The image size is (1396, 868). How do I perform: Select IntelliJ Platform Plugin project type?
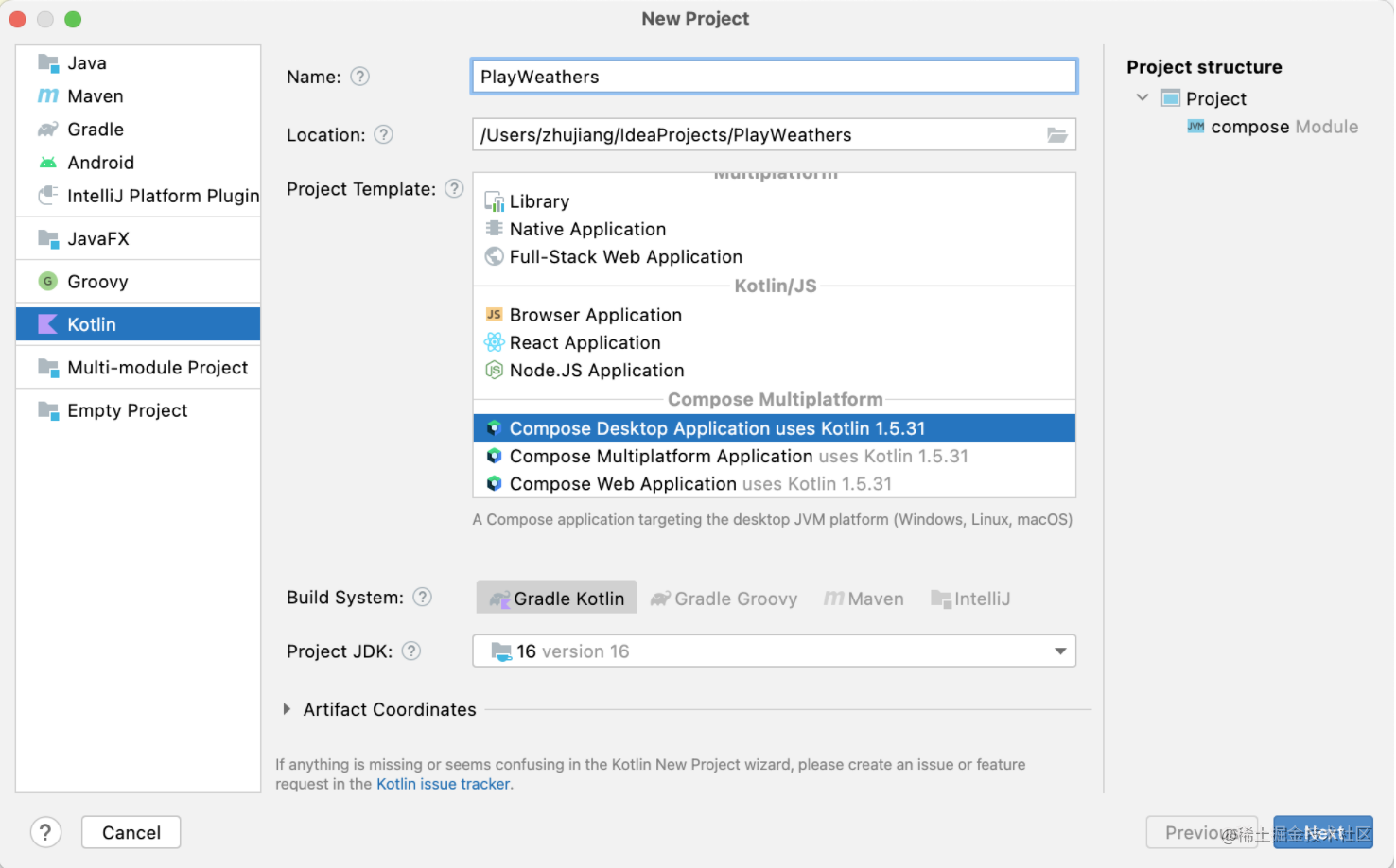coord(138,196)
